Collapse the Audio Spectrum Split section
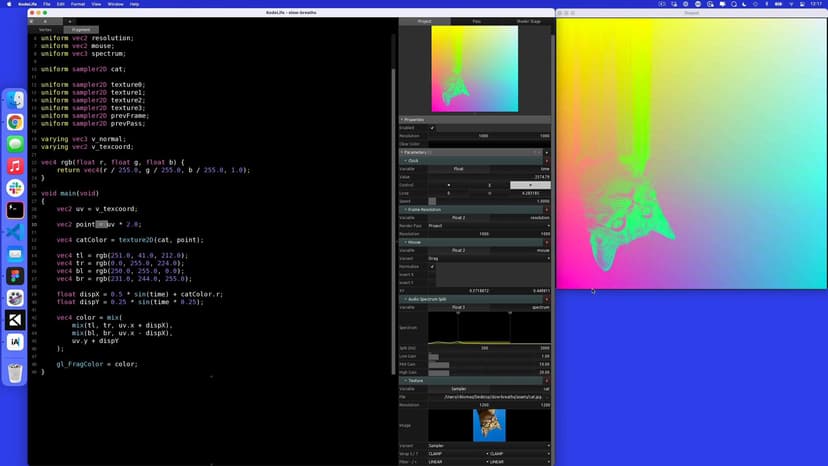Screen dimensions: 828x466 click(x=404, y=299)
